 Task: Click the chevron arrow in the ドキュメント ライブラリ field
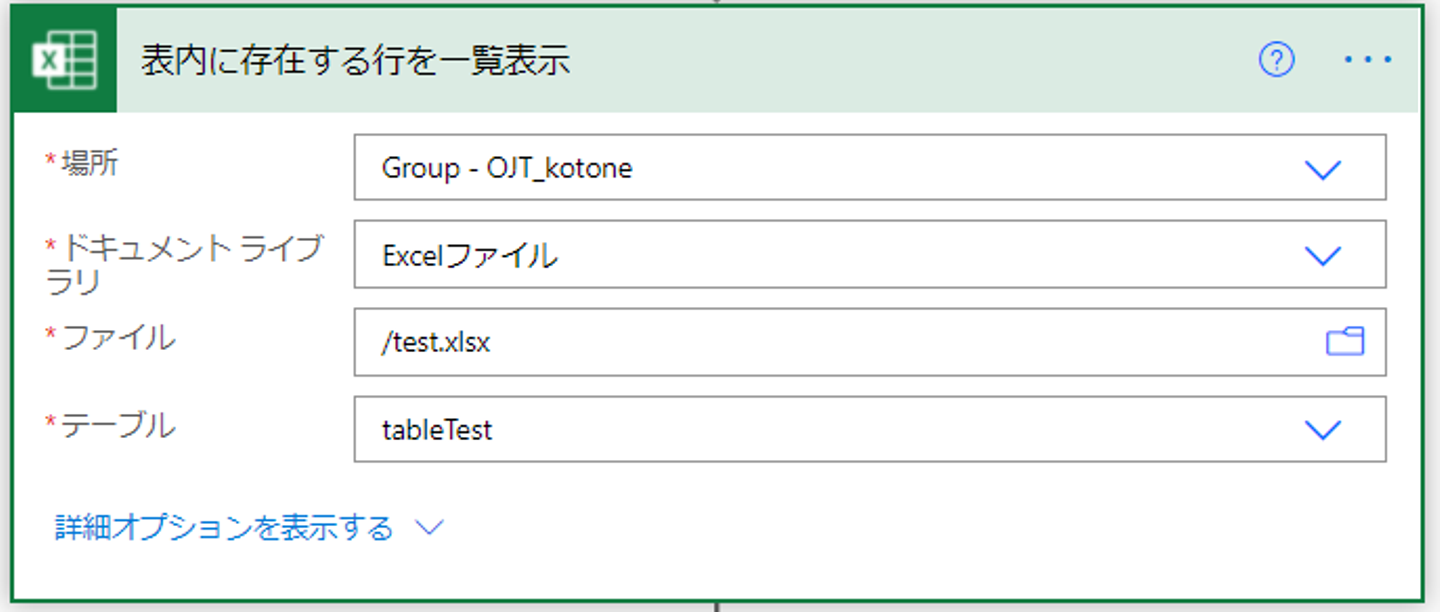tap(1323, 256)
